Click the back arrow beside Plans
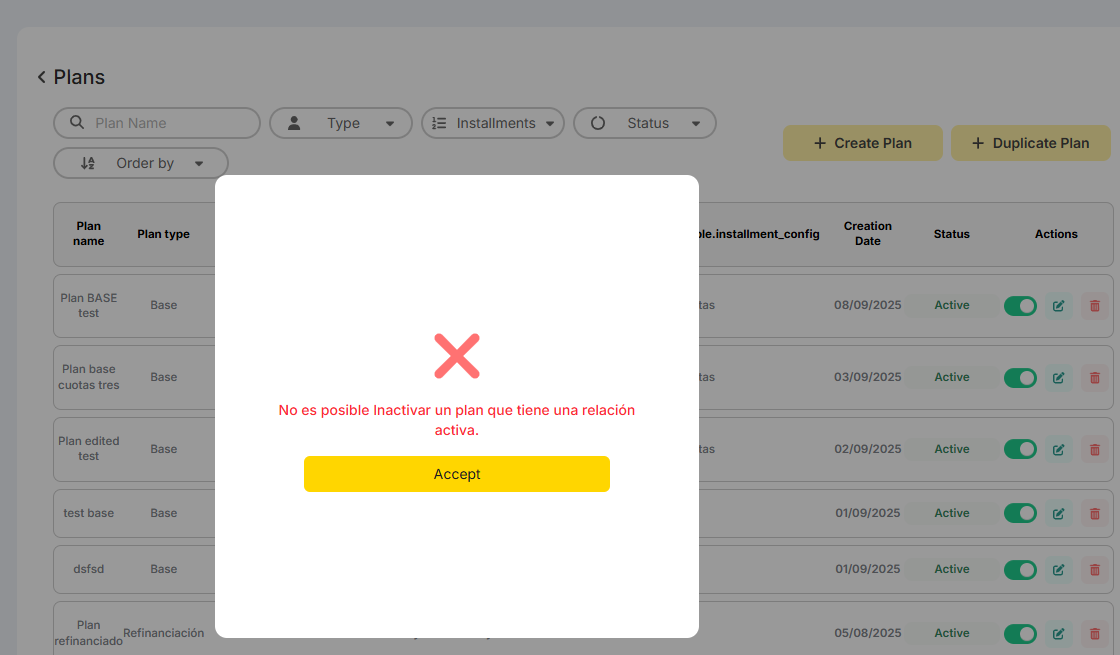The height and width of the screenshot is (655, 1120). point(42,77)
